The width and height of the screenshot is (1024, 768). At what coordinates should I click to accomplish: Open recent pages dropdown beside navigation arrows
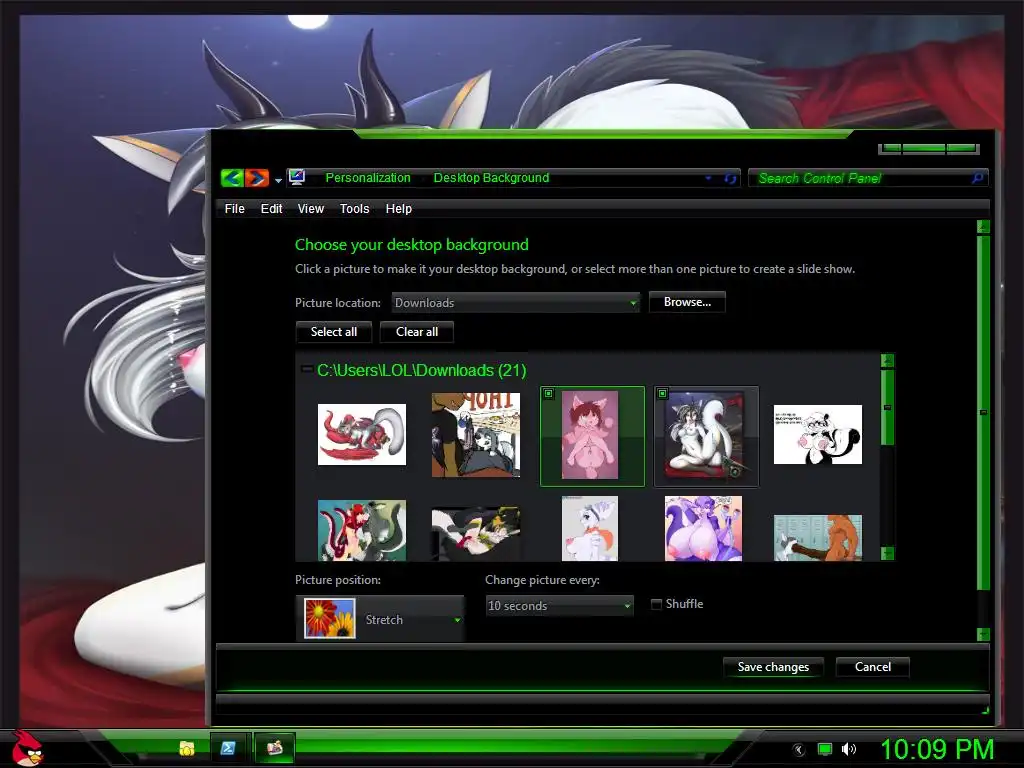click(x=278, y=180)
